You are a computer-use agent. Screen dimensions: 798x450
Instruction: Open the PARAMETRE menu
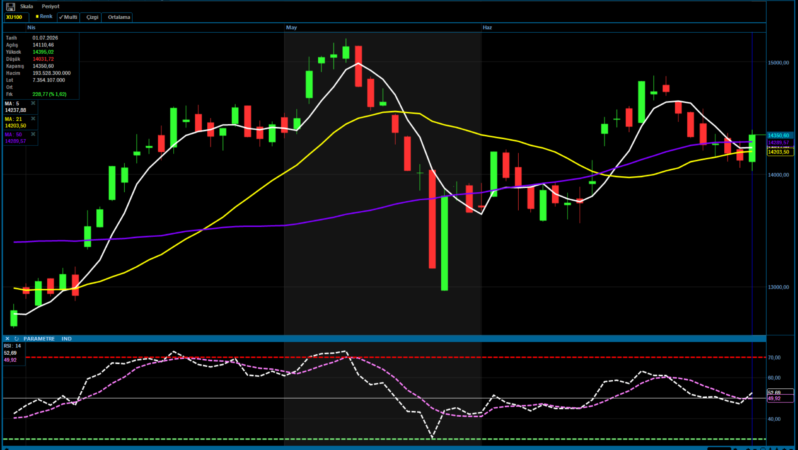(x=39, y=339)
